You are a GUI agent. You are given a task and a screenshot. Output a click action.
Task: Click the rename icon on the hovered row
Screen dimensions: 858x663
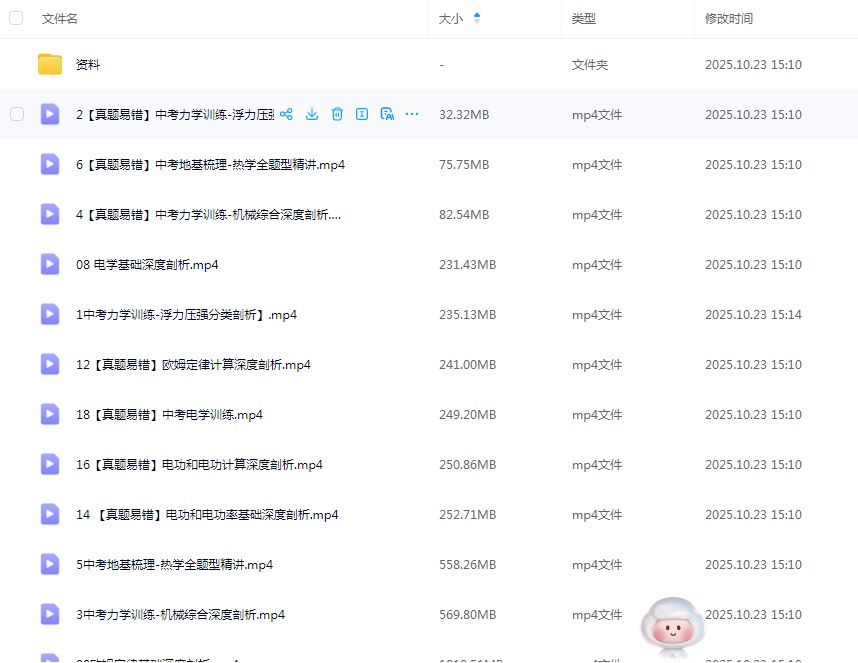click(x=362, y=115)
